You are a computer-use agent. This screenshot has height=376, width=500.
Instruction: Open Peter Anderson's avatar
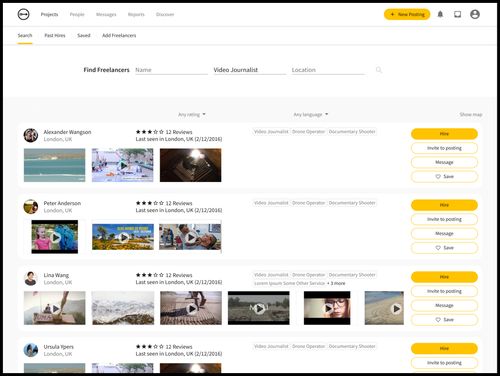pyautogui.click(x=31, y=207)
